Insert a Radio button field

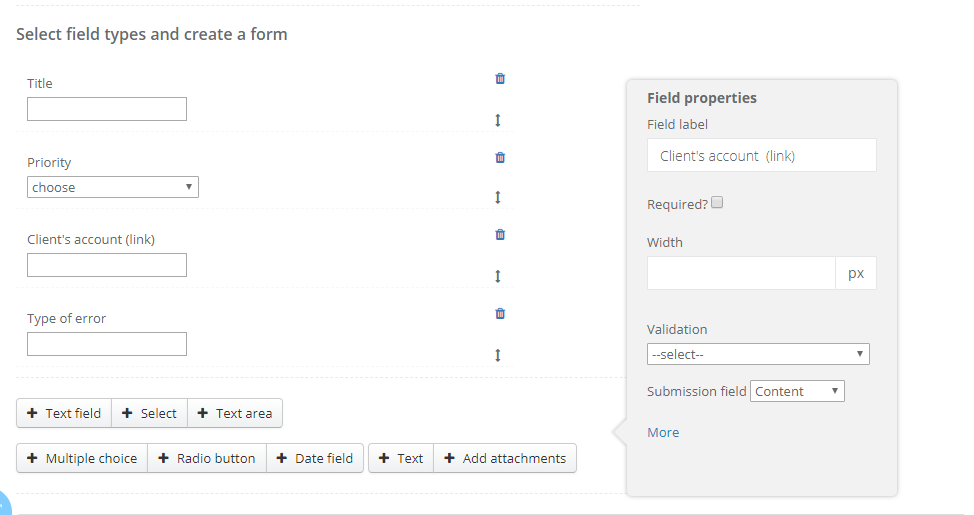click(x=207, y=458)
